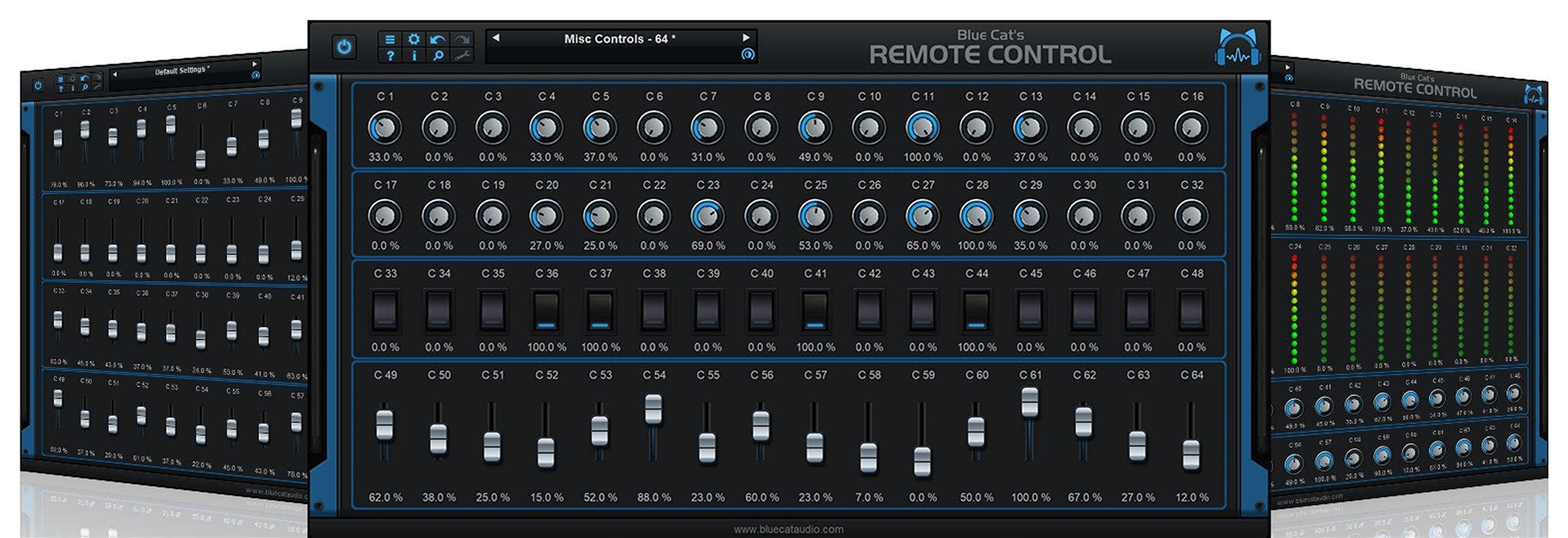Screen dimensions: 1568x538
Task: Click the undo arrow icon
Action: point(437,39)
